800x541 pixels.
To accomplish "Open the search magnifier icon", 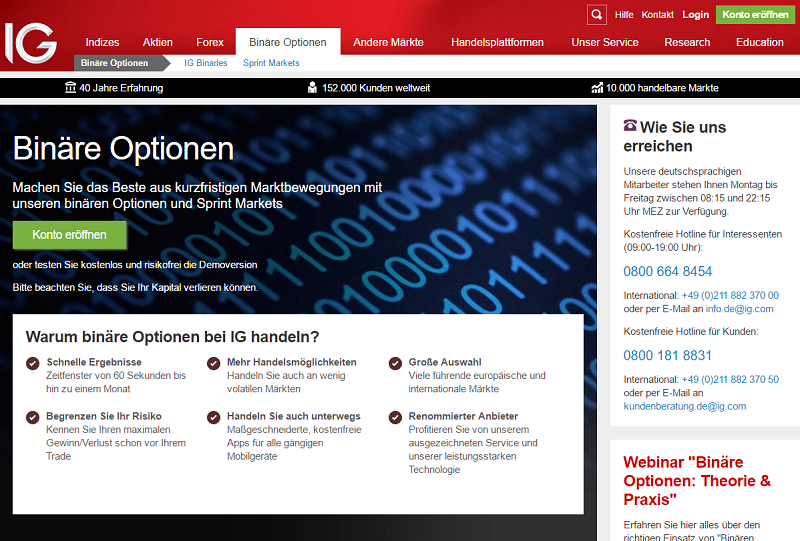I will pos(596,15).
